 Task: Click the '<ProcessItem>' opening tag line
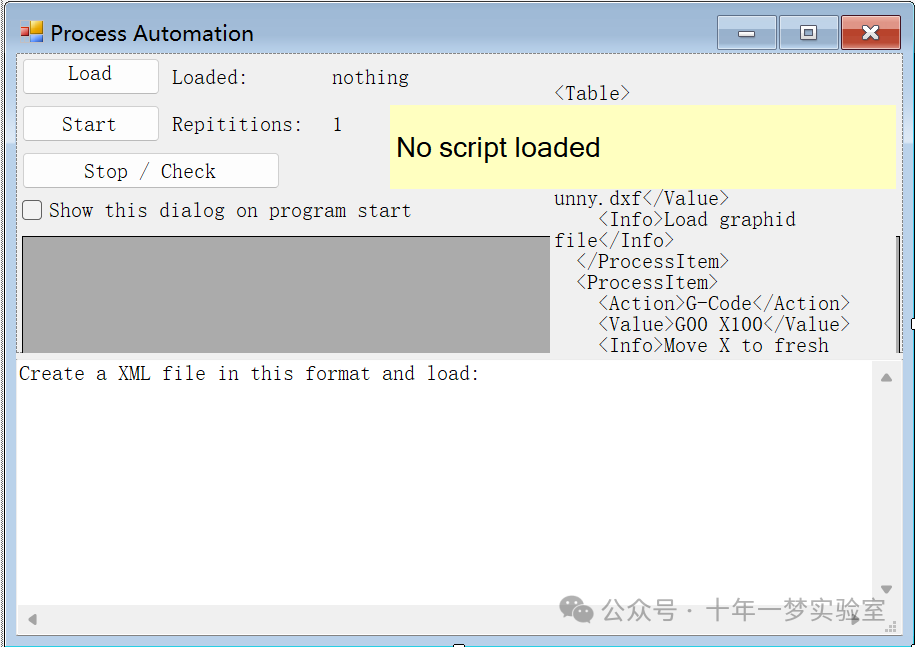(647, 282)
